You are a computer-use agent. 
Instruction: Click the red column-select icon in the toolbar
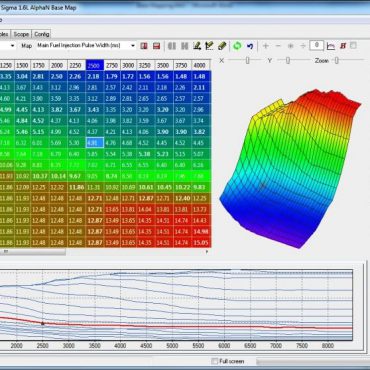144,46
